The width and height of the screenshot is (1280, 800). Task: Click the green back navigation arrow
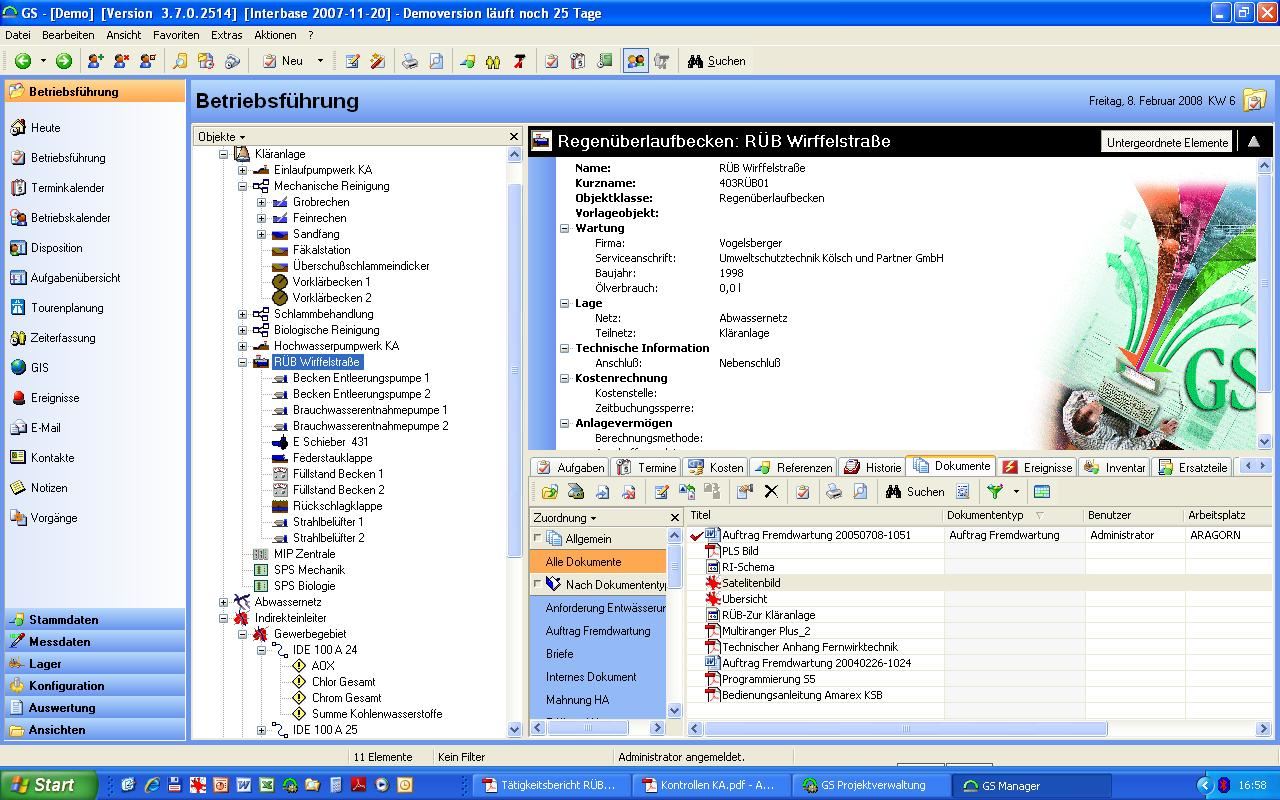click(x=22, y=61)
